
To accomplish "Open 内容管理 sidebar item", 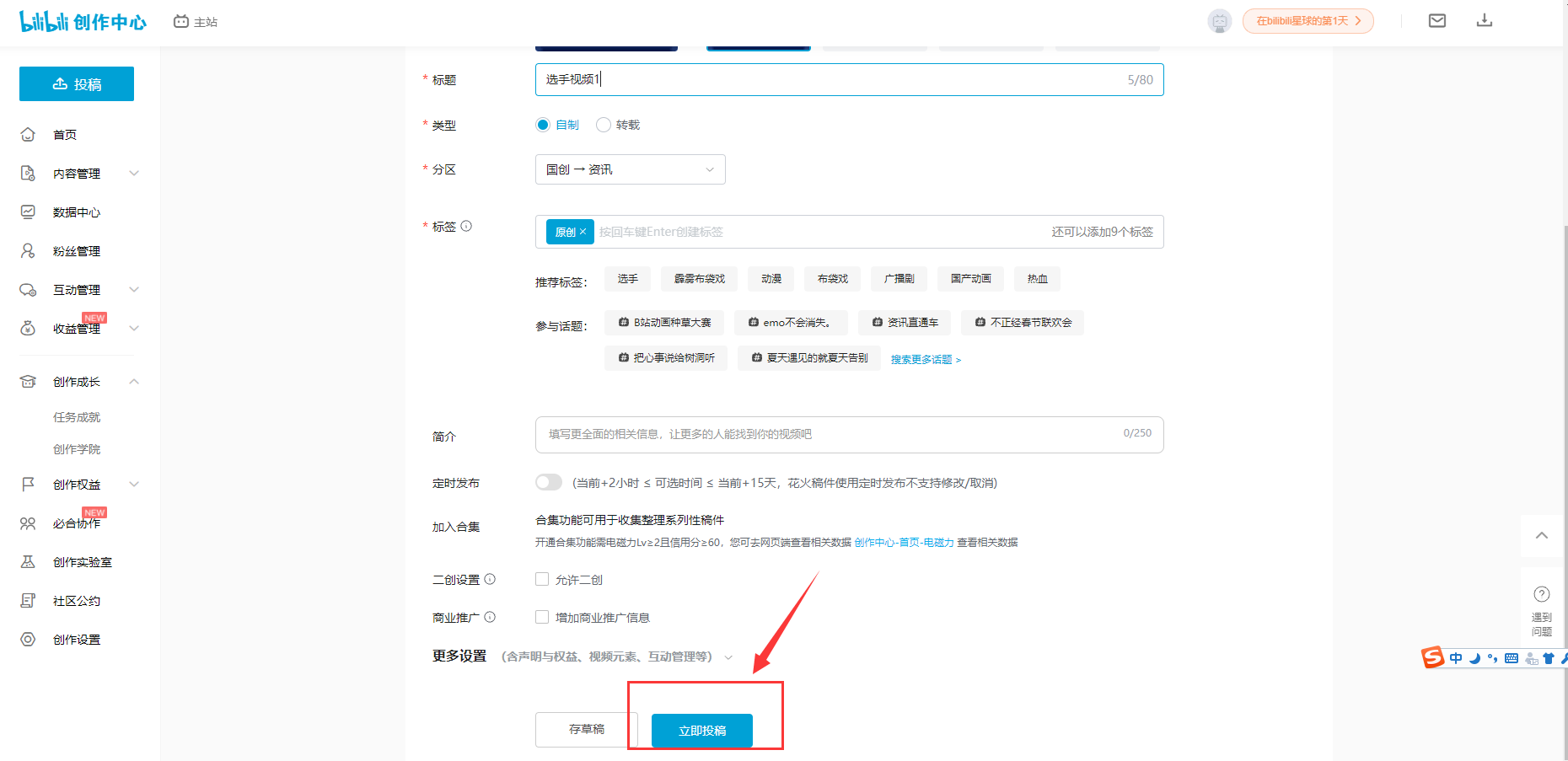I will click(x=77, y=174).
